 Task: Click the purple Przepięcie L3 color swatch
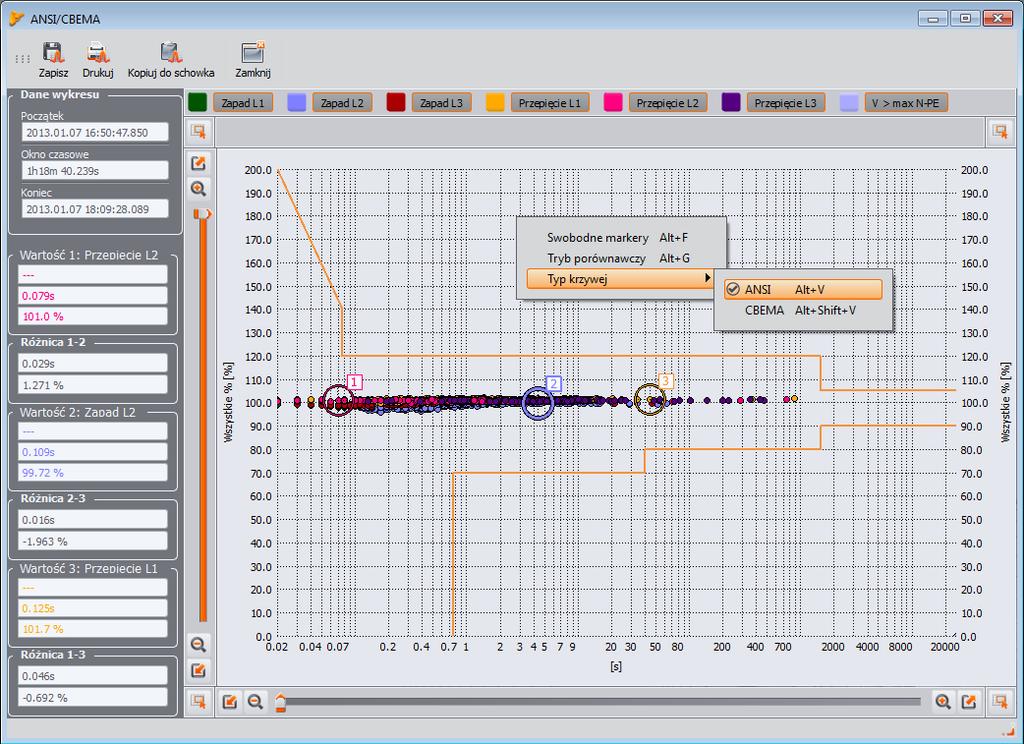click(731, 103)
